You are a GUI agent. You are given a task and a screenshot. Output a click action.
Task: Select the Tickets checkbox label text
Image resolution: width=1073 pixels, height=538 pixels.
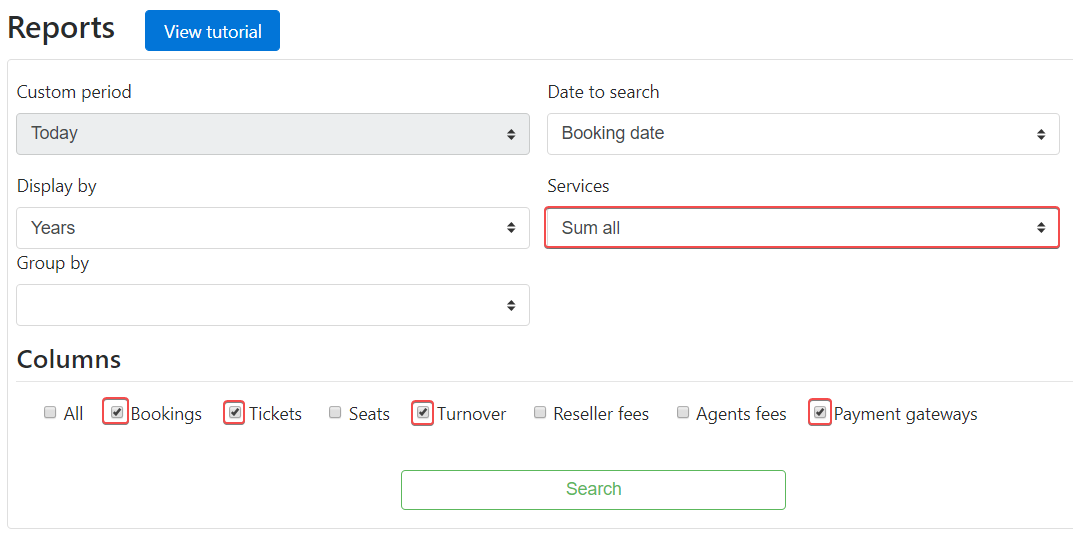[275, 414]
